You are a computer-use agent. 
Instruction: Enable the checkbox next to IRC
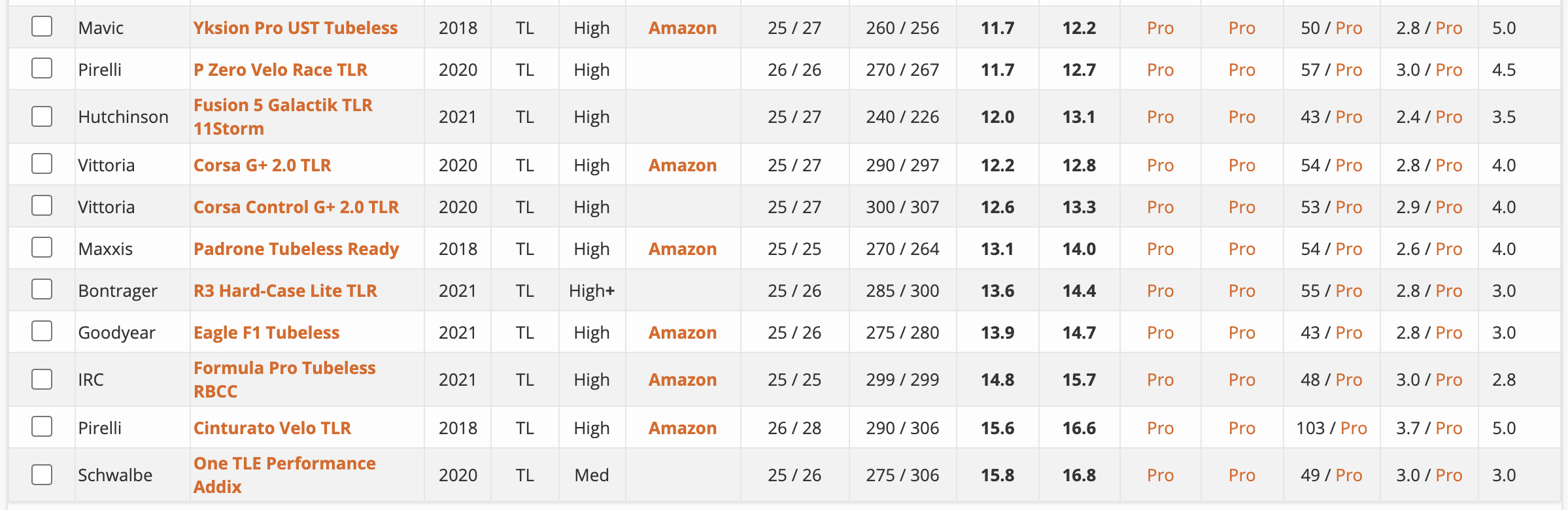42,379
